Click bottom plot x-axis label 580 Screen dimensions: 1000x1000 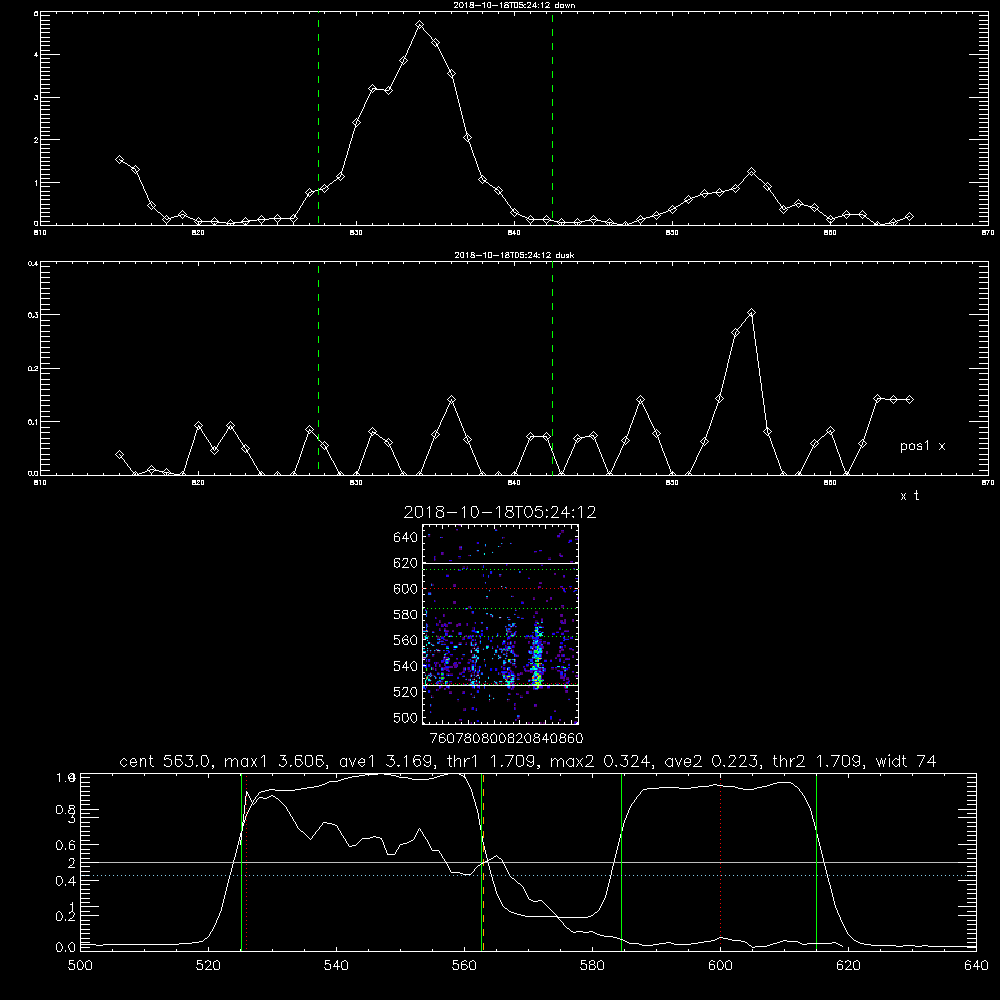[x=592, y=966]
